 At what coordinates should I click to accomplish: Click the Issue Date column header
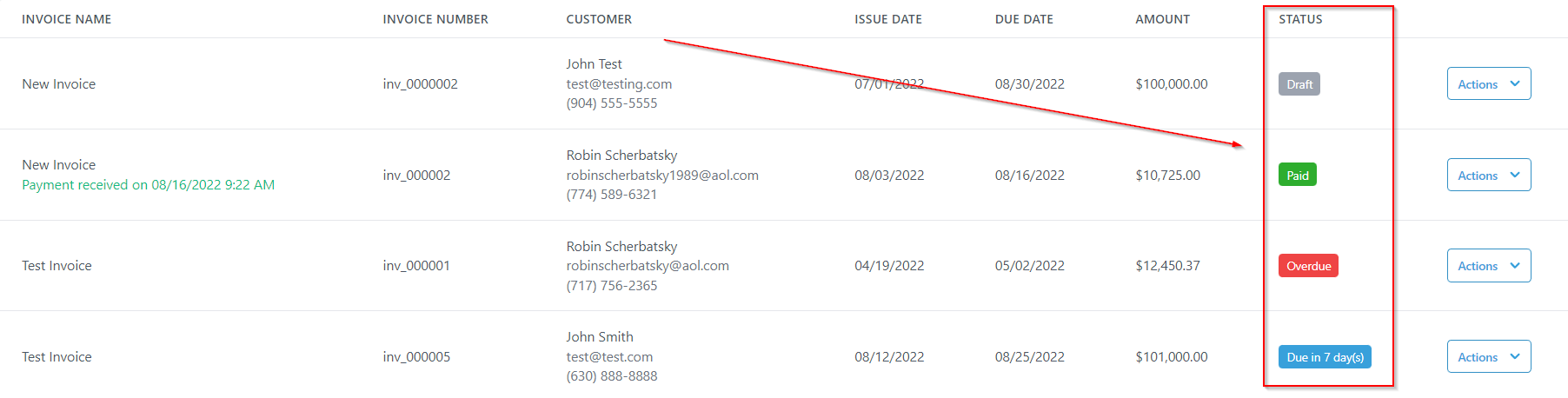coord(887,19)
